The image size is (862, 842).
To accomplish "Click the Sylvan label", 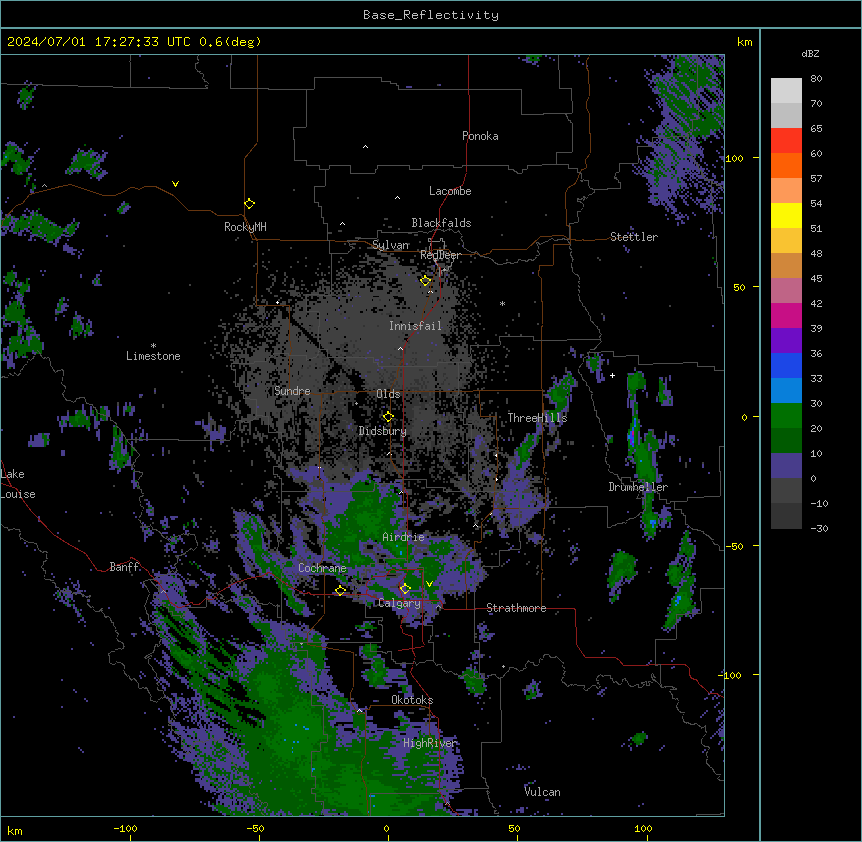I will [390, 245].
